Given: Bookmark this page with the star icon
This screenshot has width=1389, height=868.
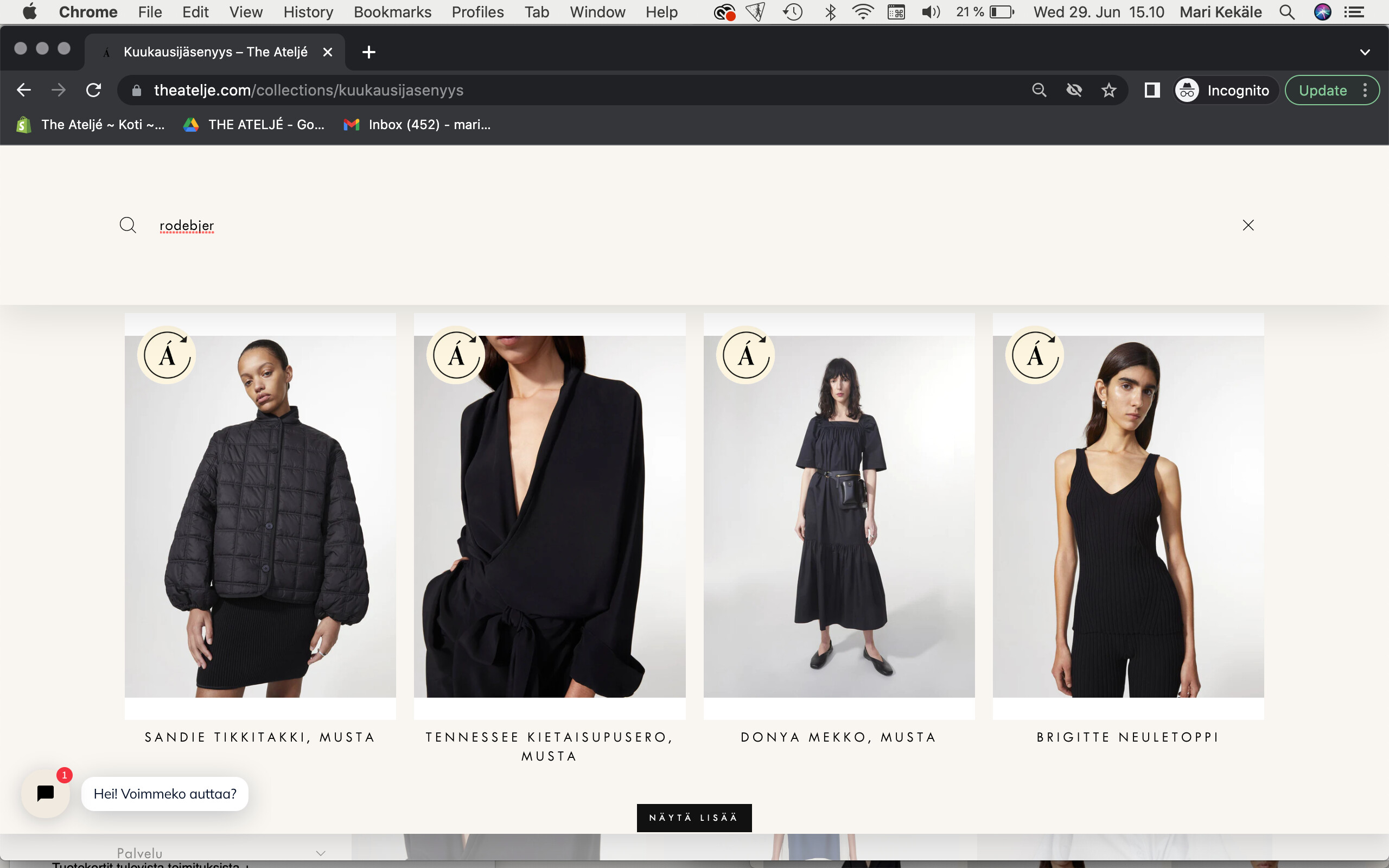Looking at the screenshot, I should click(x=1108, y=90).
